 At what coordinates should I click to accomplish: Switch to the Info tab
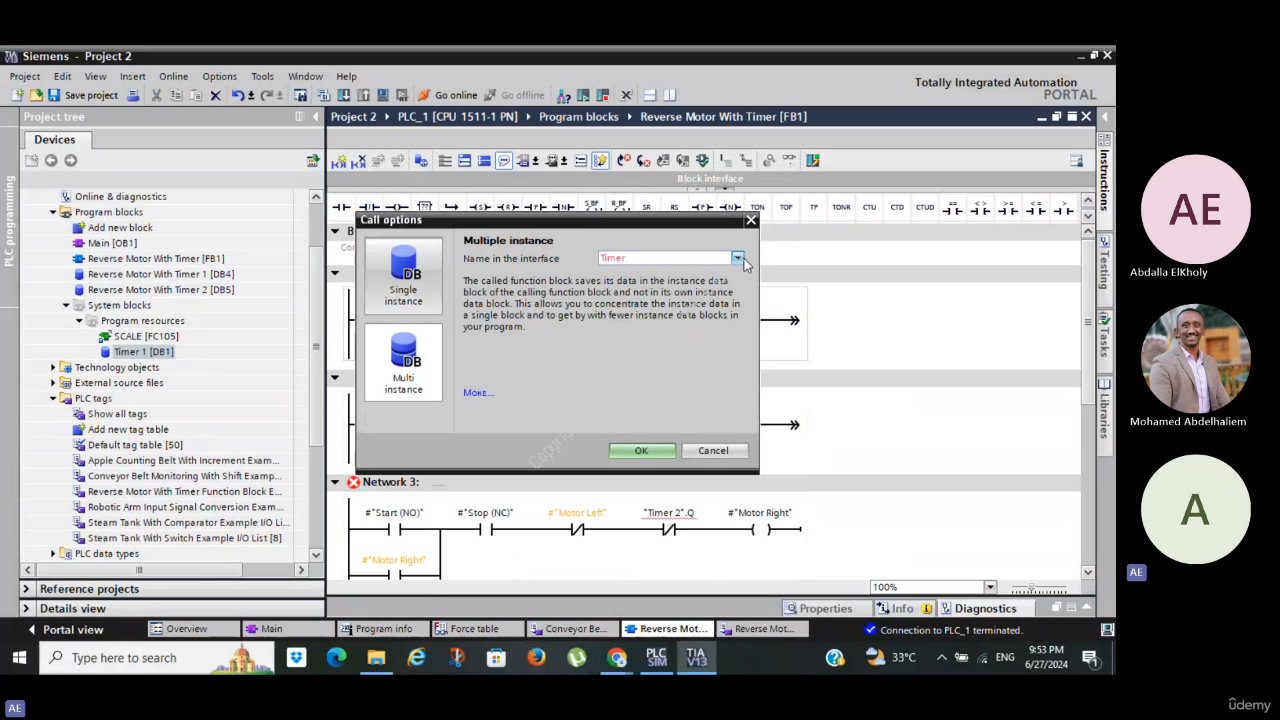903,608
